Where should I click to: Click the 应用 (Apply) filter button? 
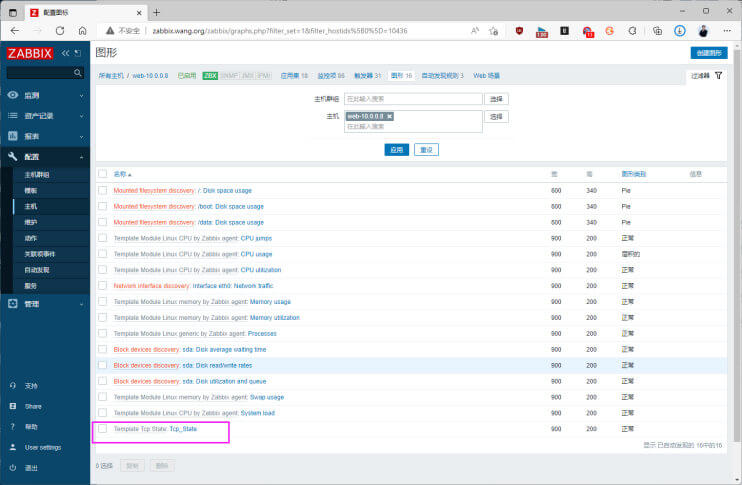coord(397,150)
